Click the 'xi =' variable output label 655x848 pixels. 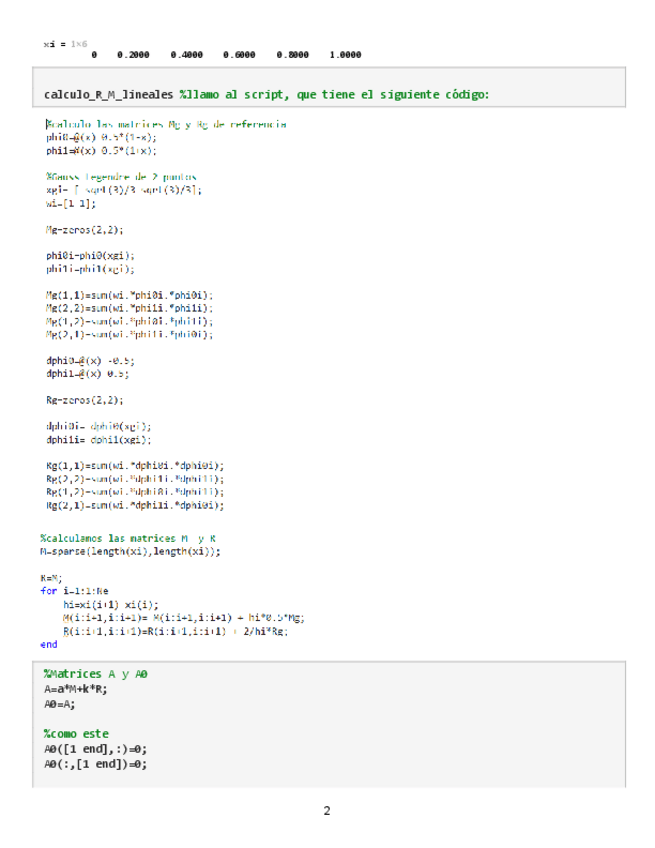[55, 44]
